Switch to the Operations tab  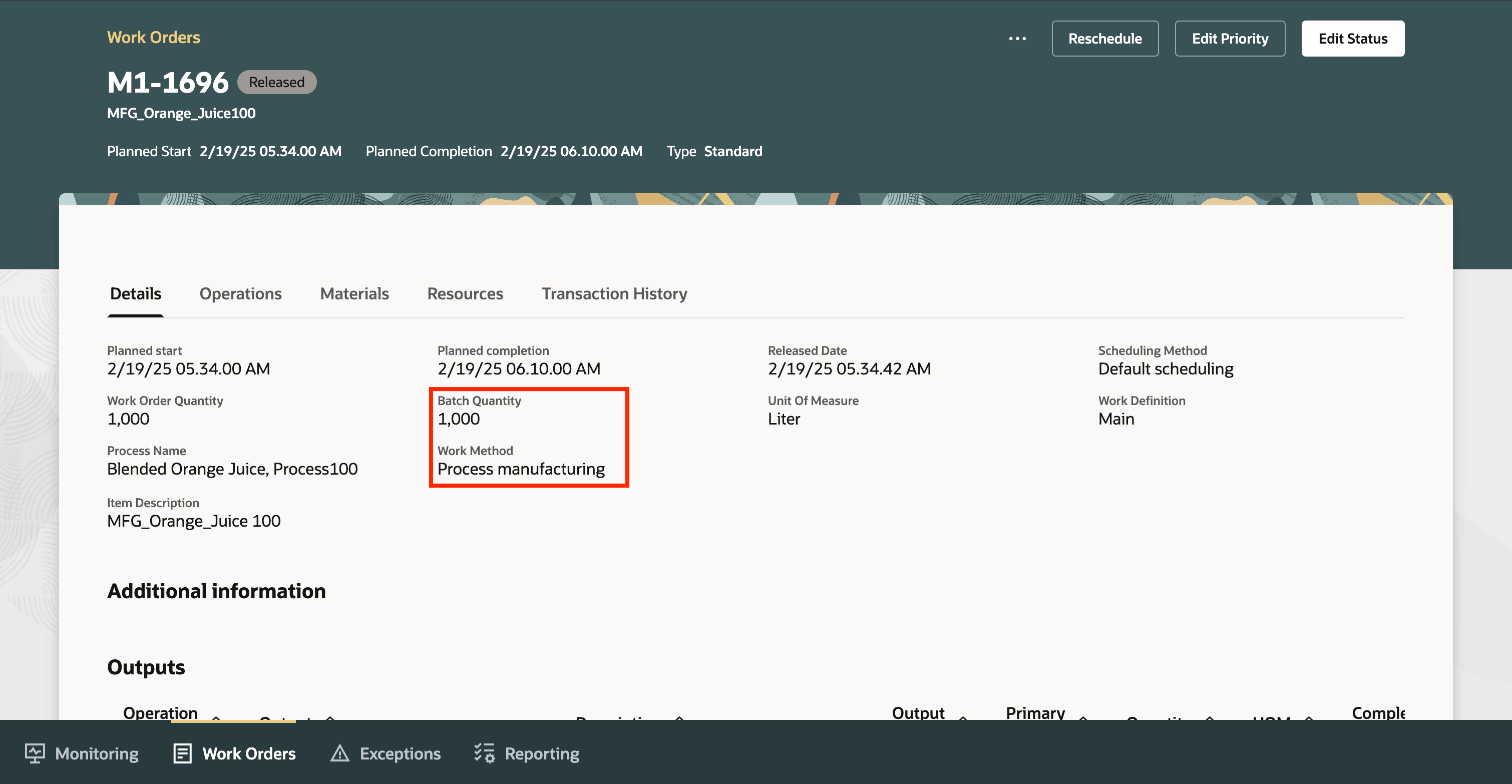pos(240,293)
